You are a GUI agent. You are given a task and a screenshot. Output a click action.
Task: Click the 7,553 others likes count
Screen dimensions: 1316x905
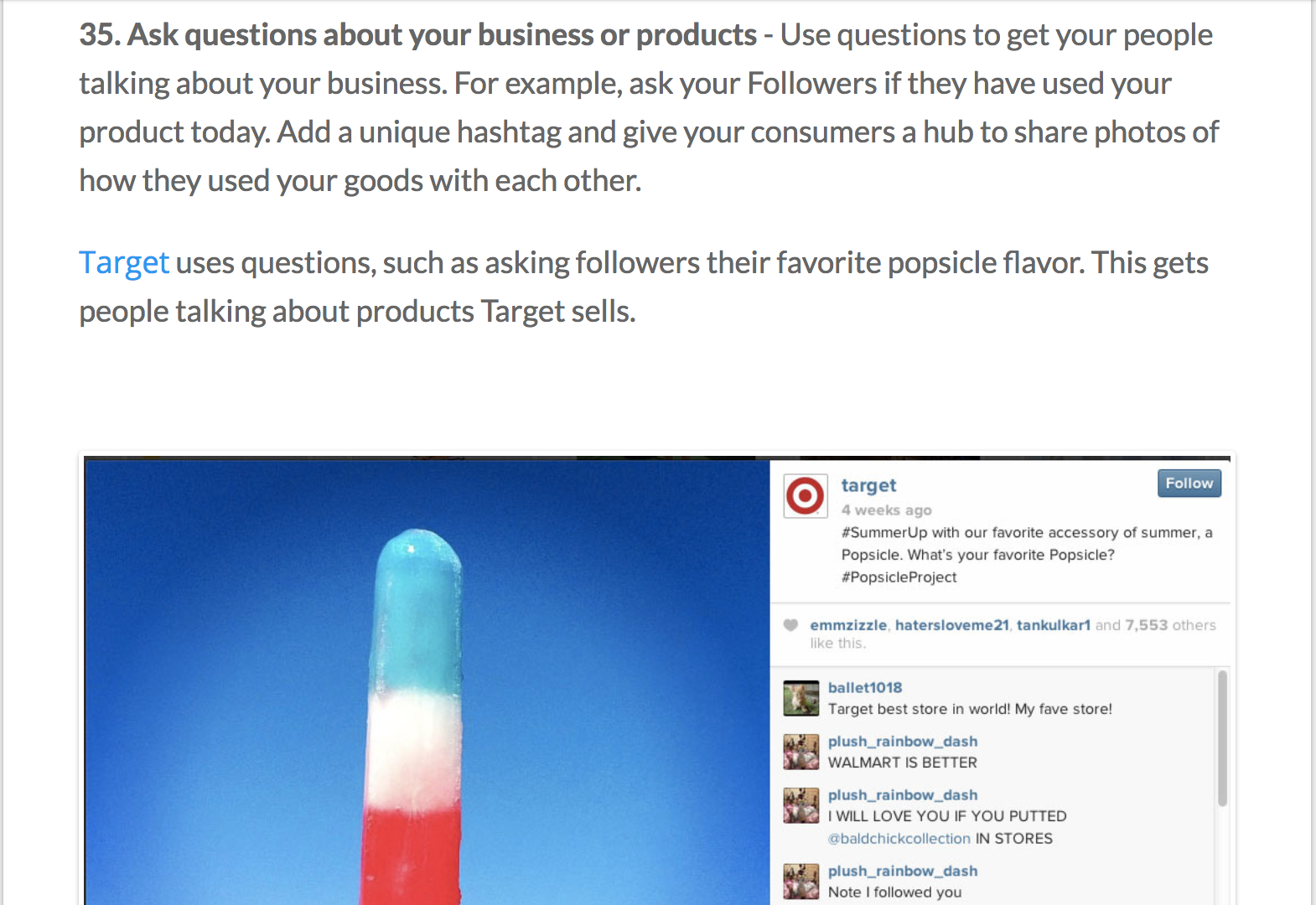pyautogui.click(x=1170, y=625)
